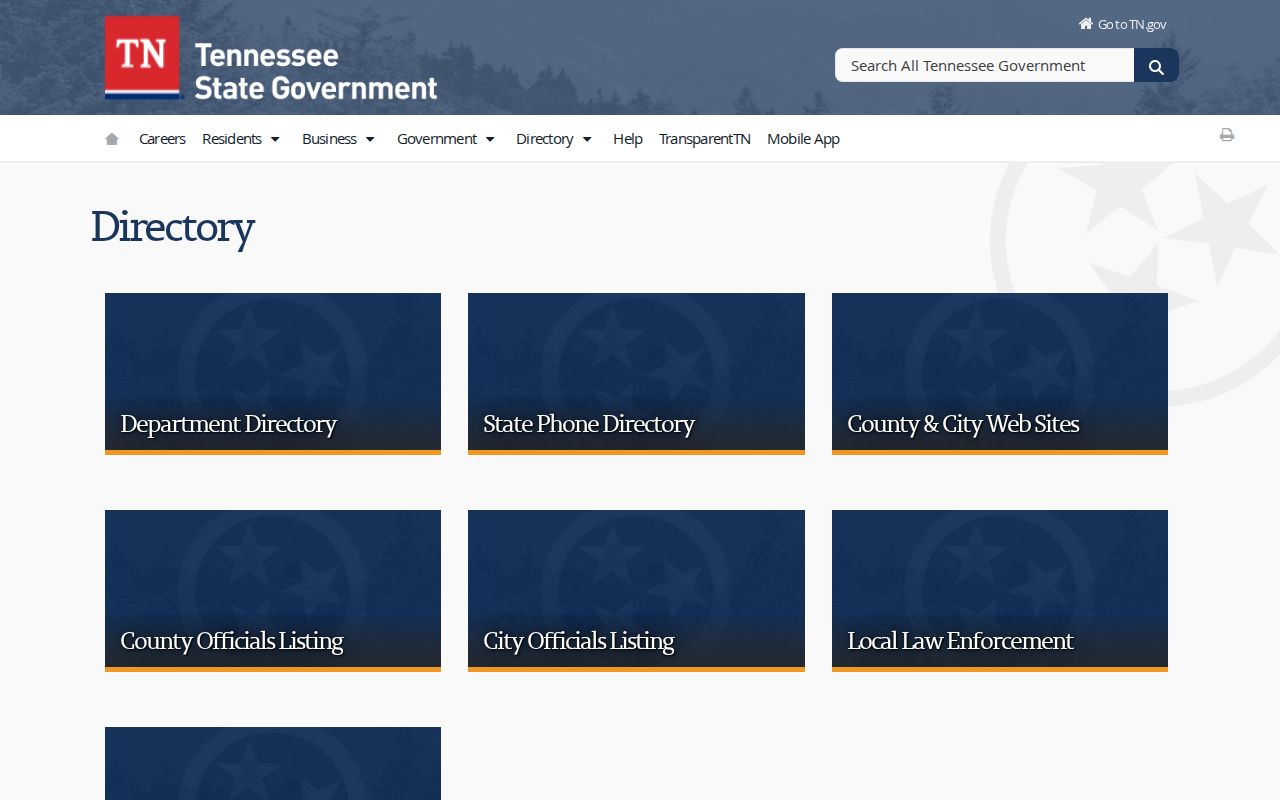
Task: Open the City Officials Listing card
Action: 636,591
